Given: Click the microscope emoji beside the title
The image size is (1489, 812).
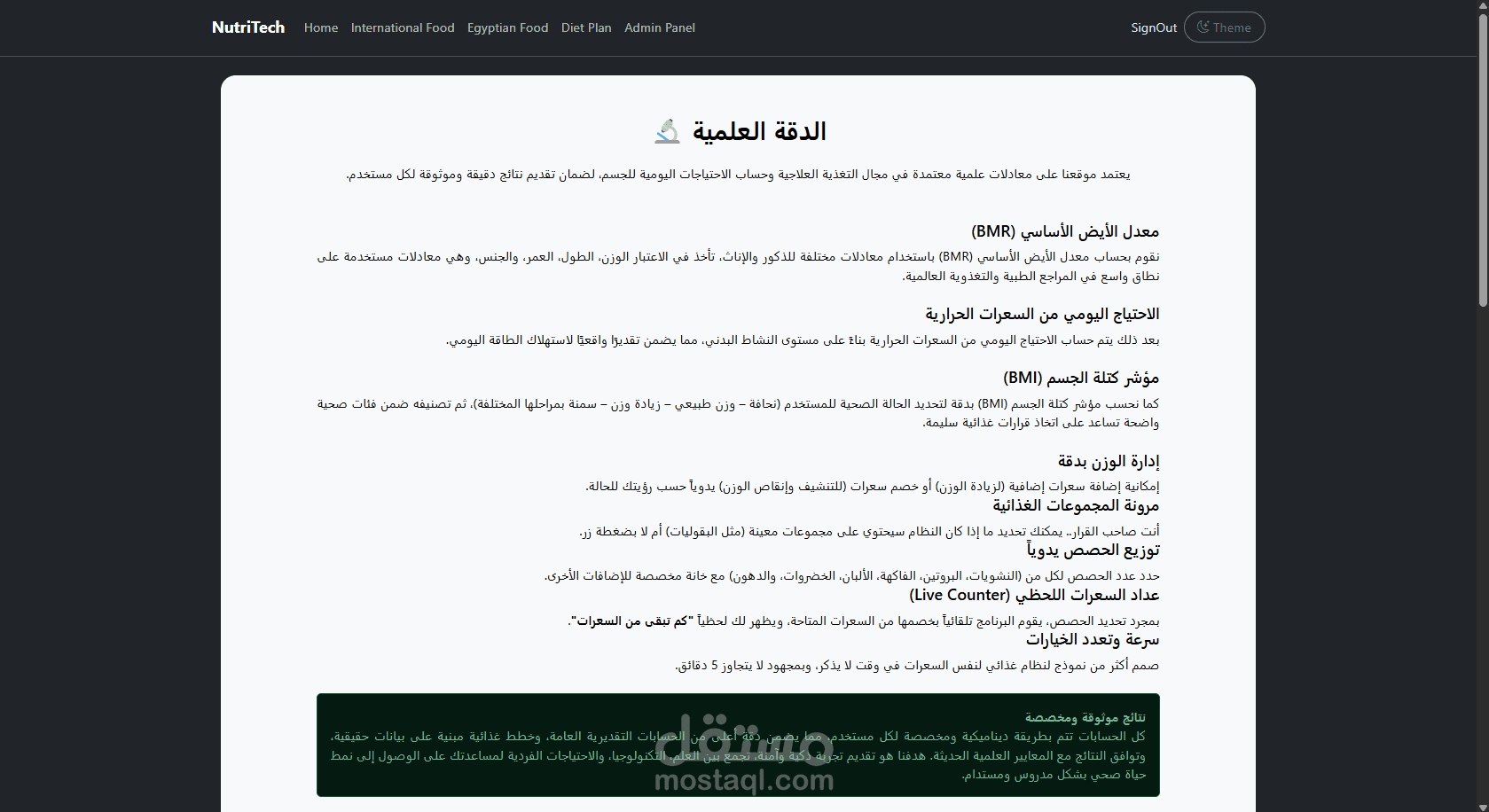Looking at the screenshot, I should coord(668,131).
